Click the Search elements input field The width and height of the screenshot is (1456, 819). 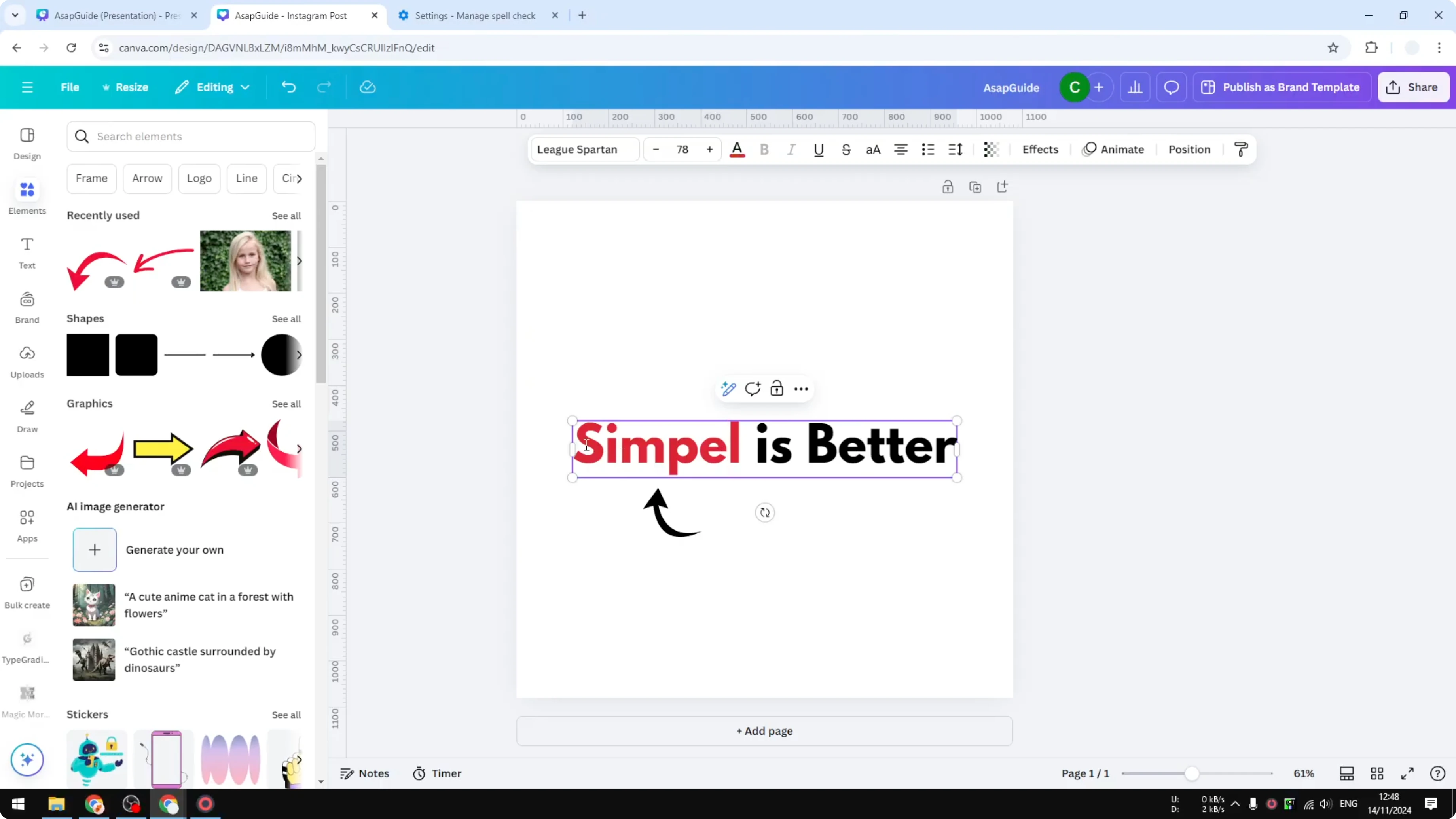pos(190,136)
